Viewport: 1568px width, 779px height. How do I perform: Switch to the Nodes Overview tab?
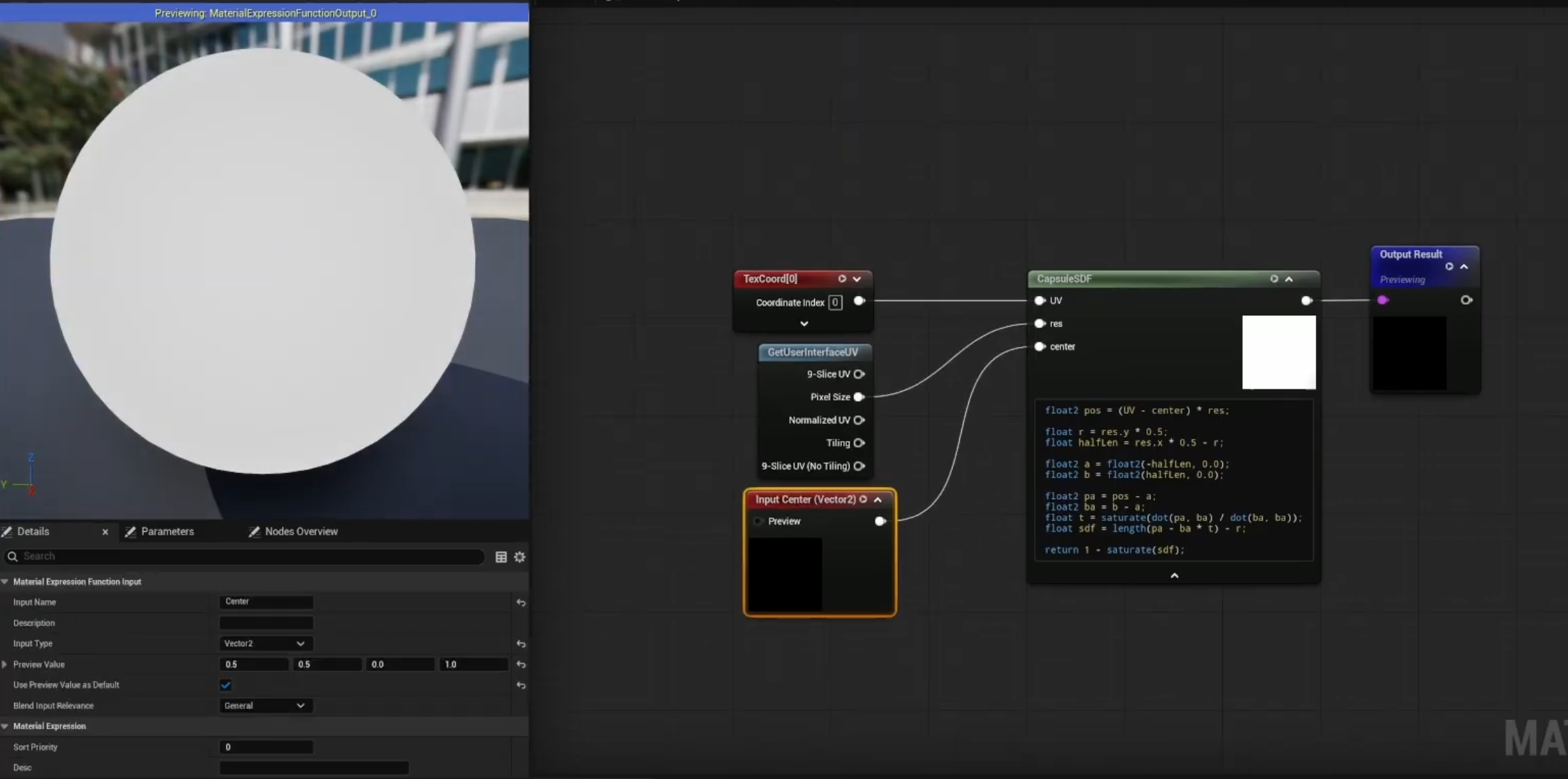301,532
